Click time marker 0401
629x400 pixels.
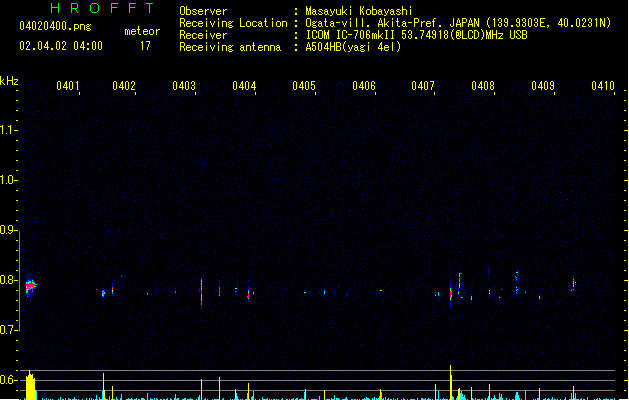click(x=67, y=86)
